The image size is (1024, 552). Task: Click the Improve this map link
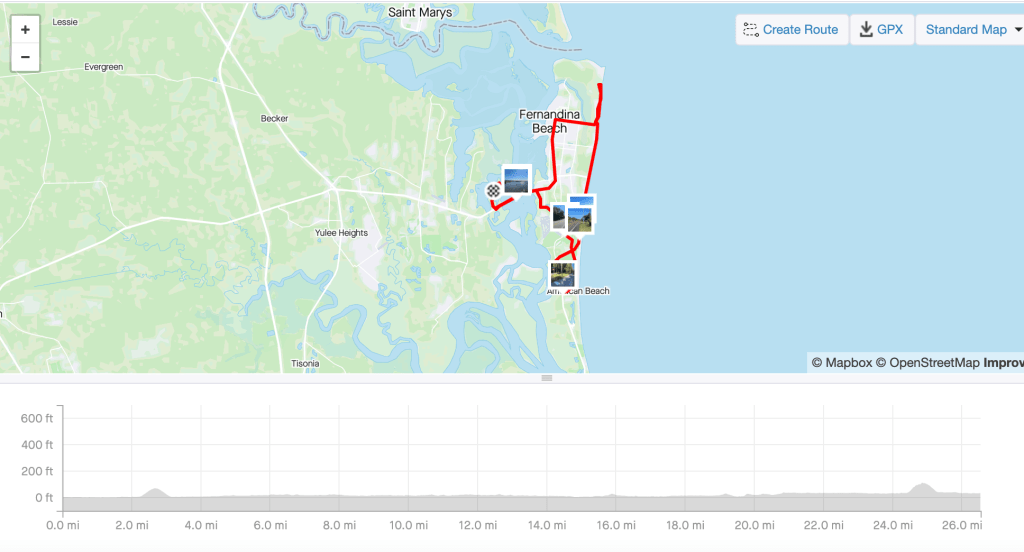tap(1003, 363)
